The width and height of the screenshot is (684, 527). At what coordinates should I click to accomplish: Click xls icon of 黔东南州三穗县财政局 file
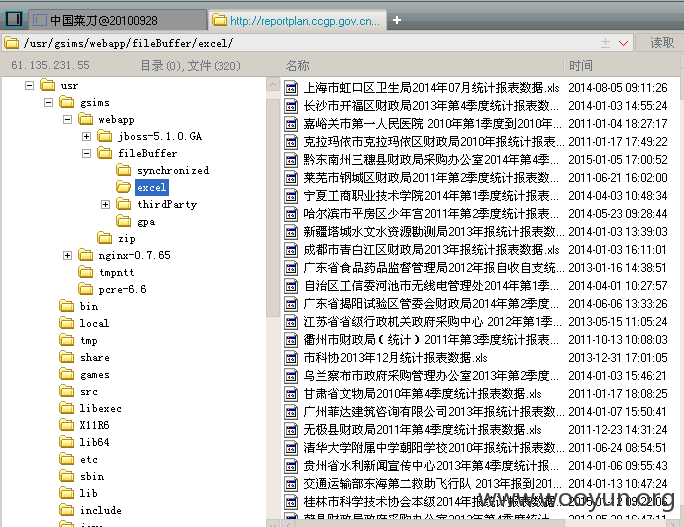[291, 160]
